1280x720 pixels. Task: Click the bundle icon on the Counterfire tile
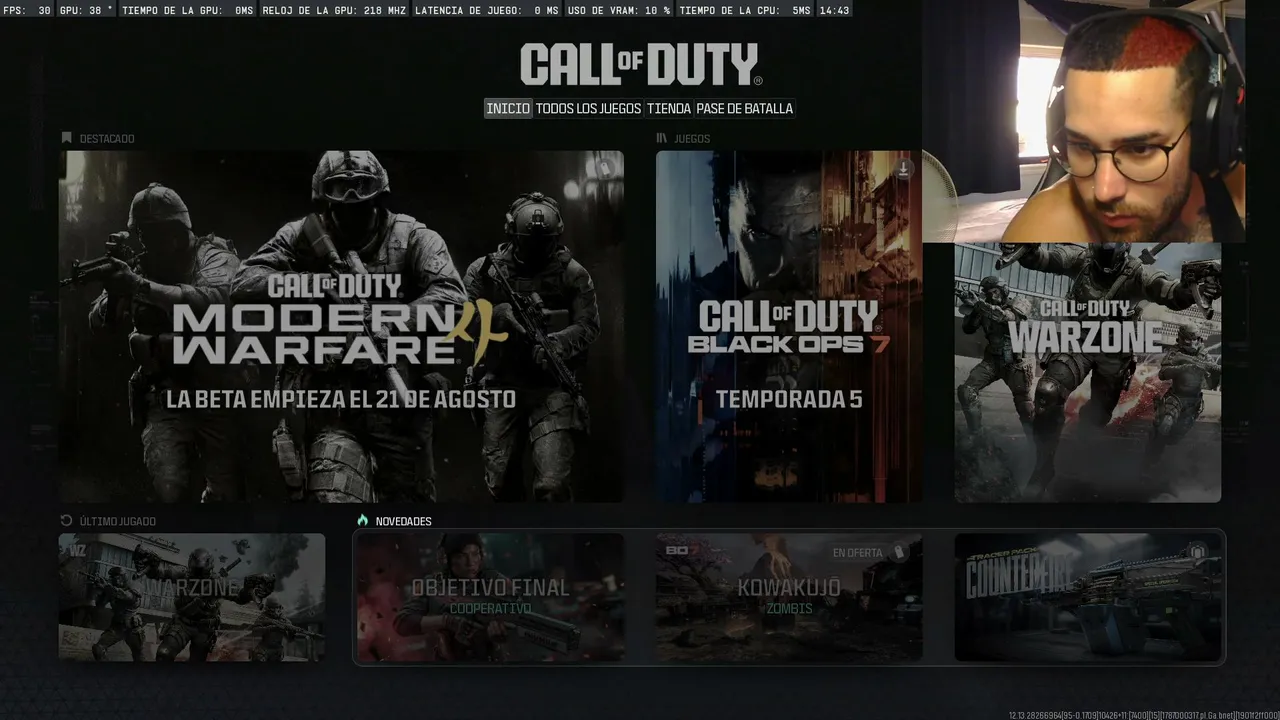pyautogui.click(x=1197, y=552)
